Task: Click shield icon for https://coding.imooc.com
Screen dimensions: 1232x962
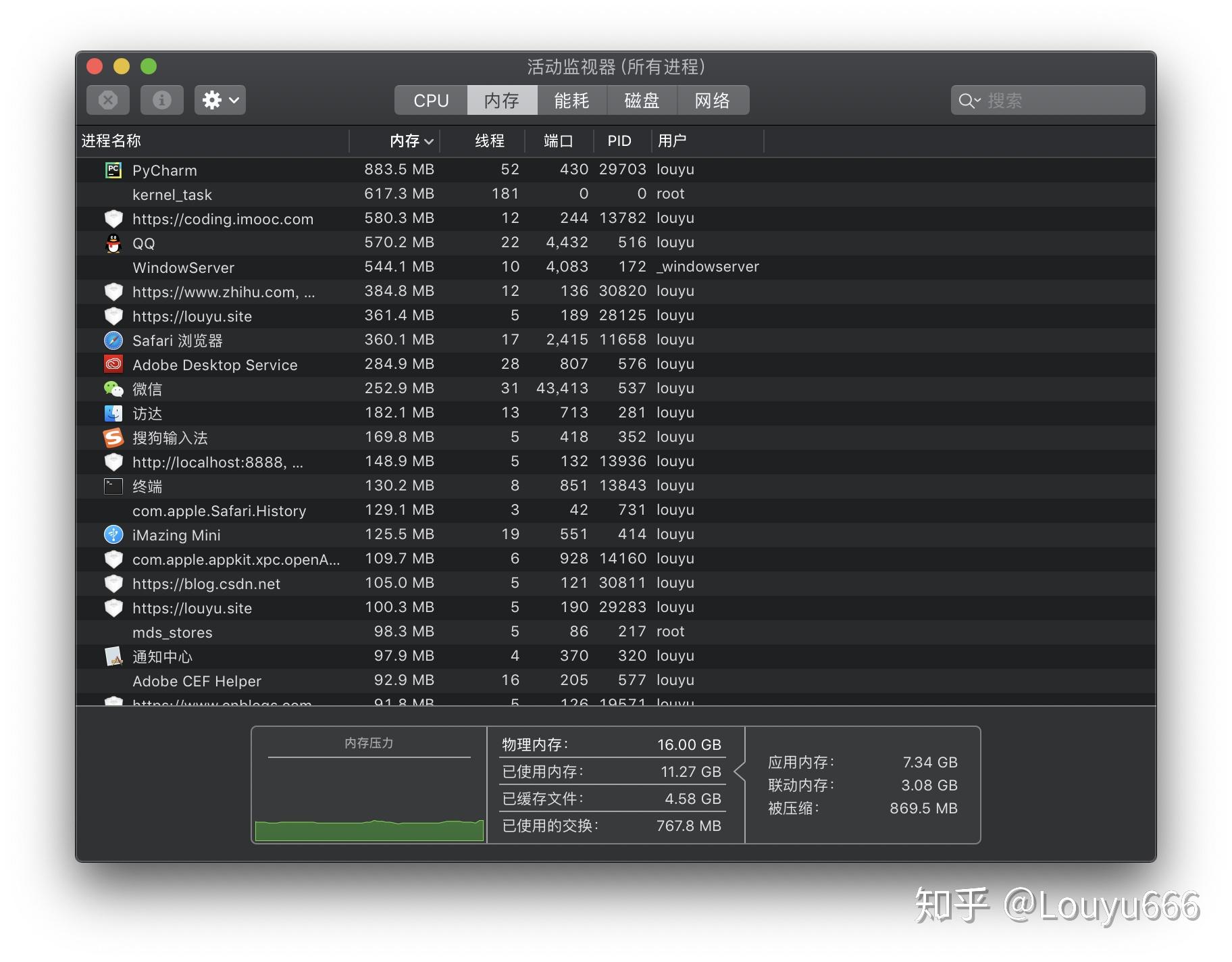Action: (113, 219)
